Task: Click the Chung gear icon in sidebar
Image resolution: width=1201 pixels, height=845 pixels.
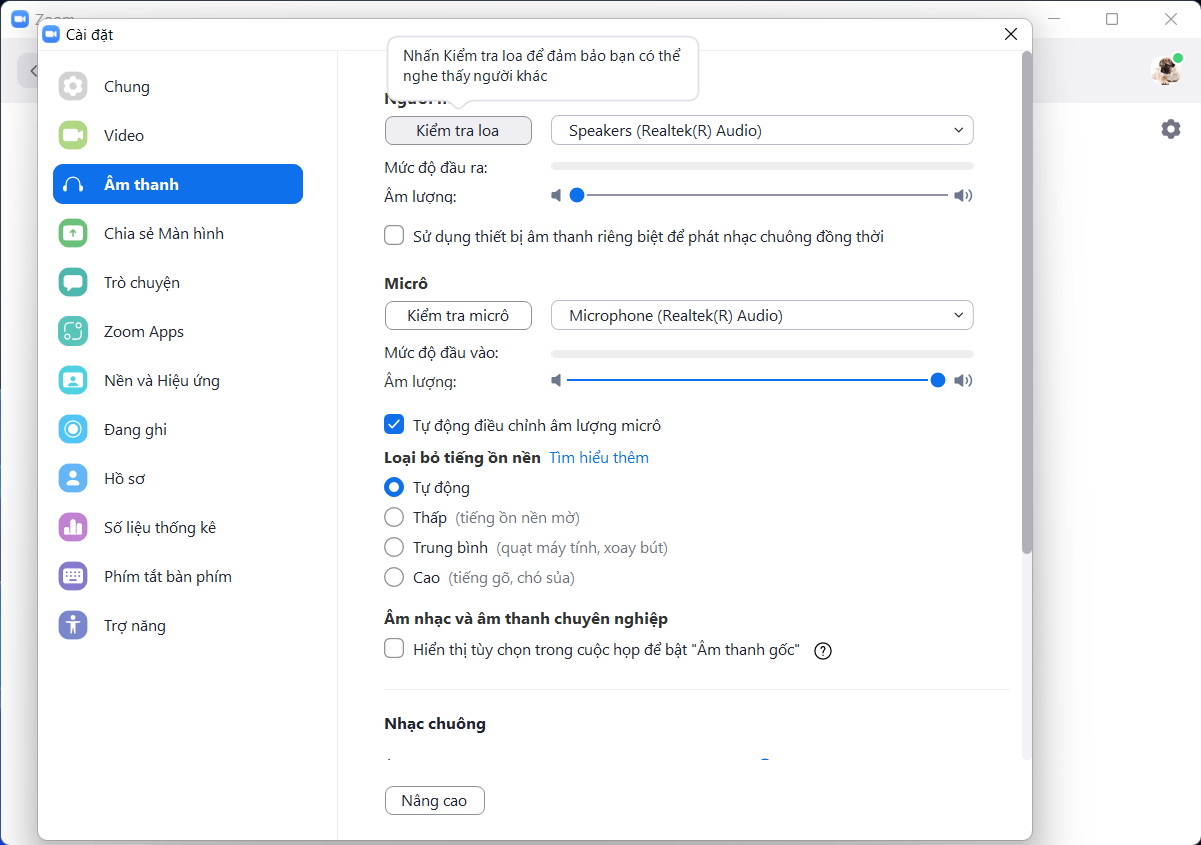Action: point(73,86)
